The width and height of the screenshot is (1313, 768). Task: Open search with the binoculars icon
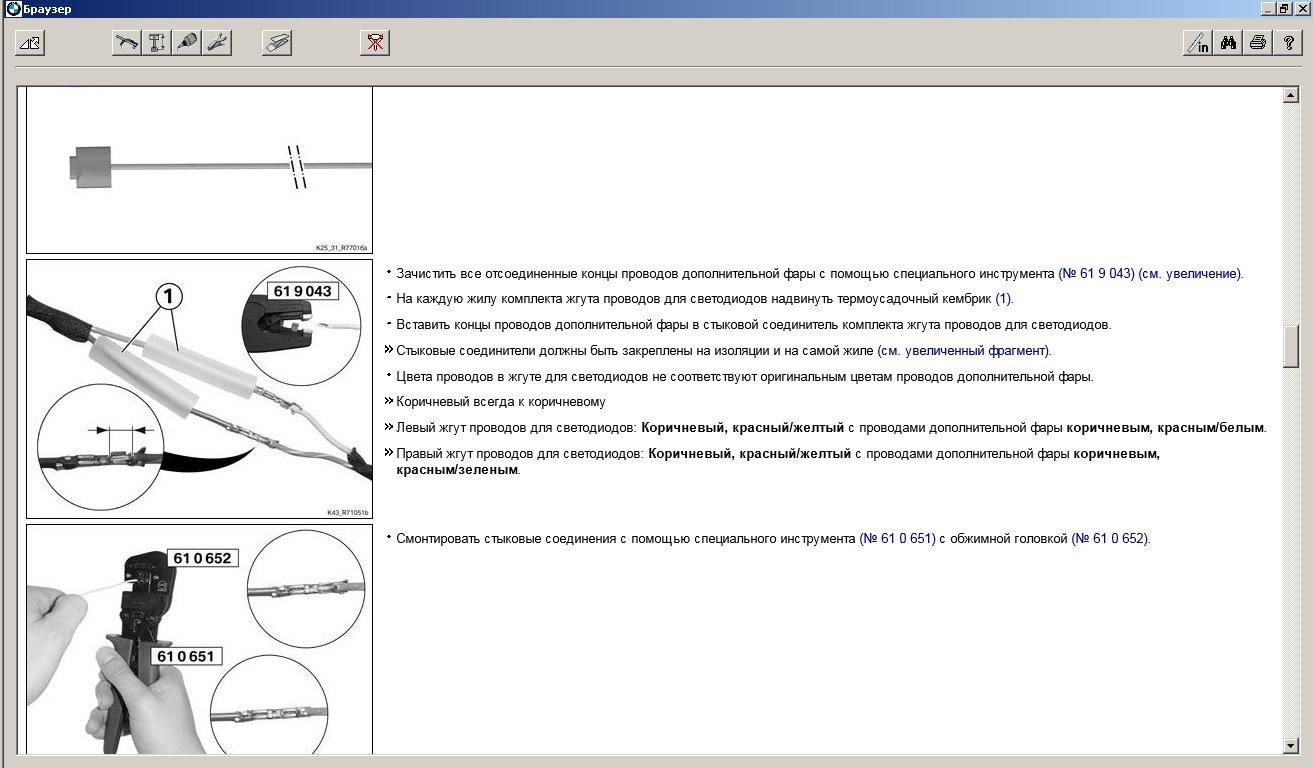(x=1228, y=43)
